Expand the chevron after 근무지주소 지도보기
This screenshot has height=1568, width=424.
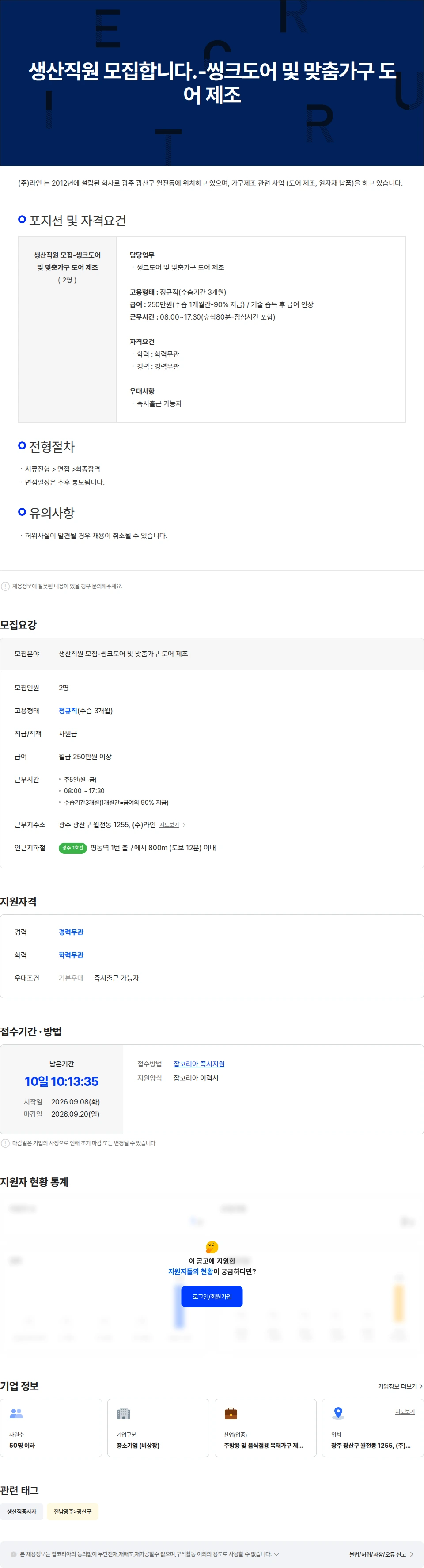point(184,825)
